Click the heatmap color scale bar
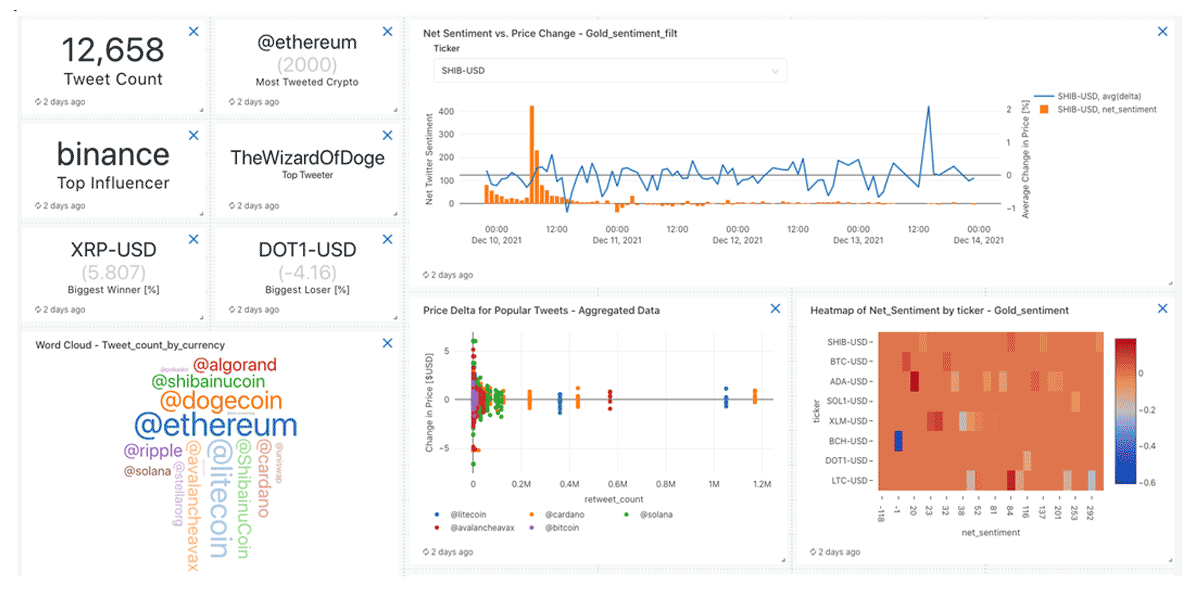 click(1124, 412)
